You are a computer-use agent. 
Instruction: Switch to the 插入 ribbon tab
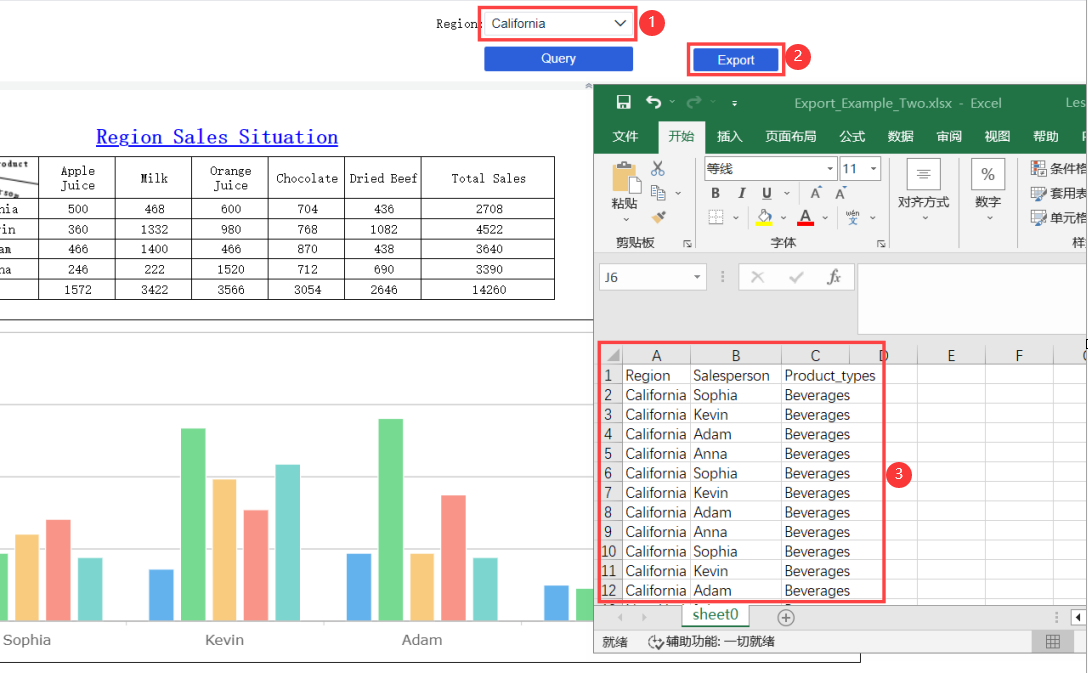pos(730,136)
